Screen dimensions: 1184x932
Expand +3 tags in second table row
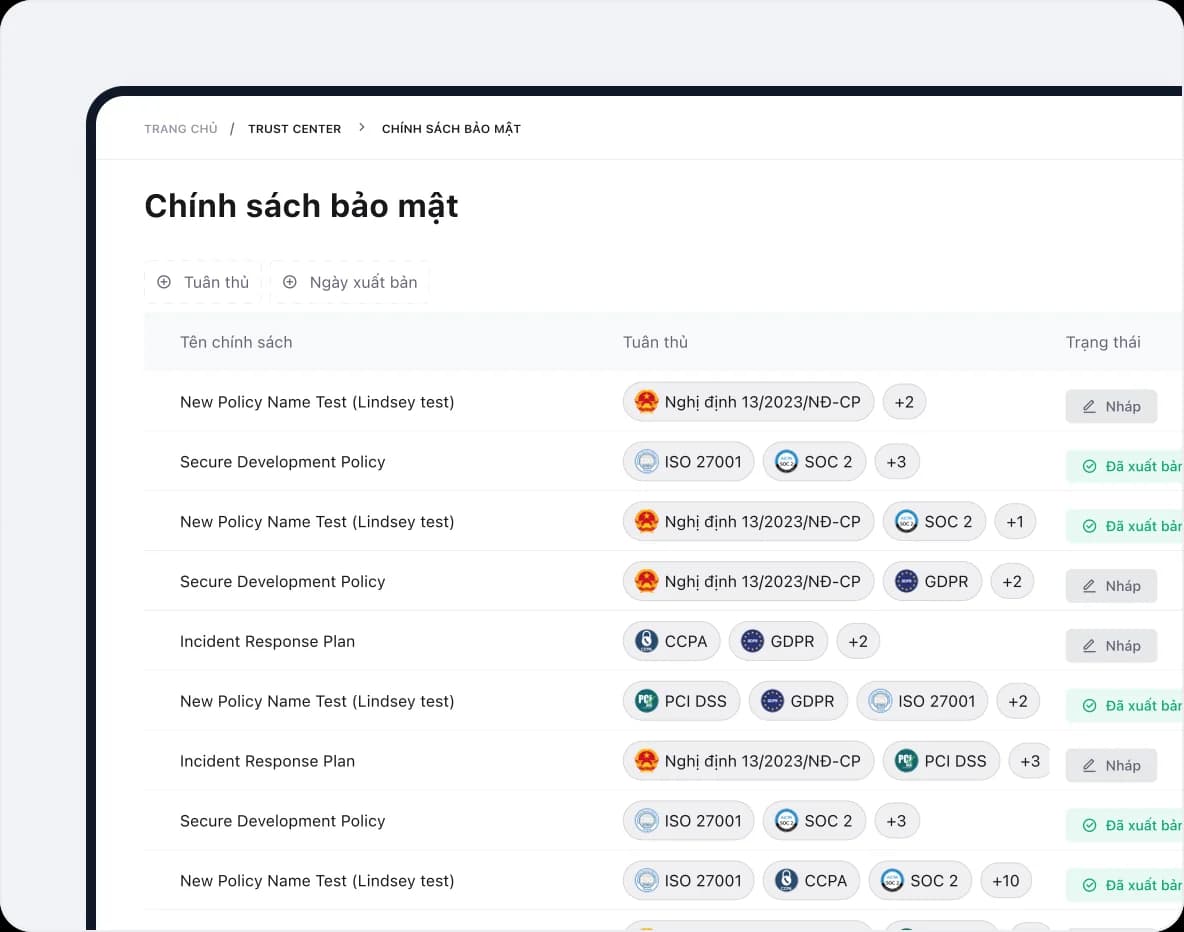coord(896,461)
